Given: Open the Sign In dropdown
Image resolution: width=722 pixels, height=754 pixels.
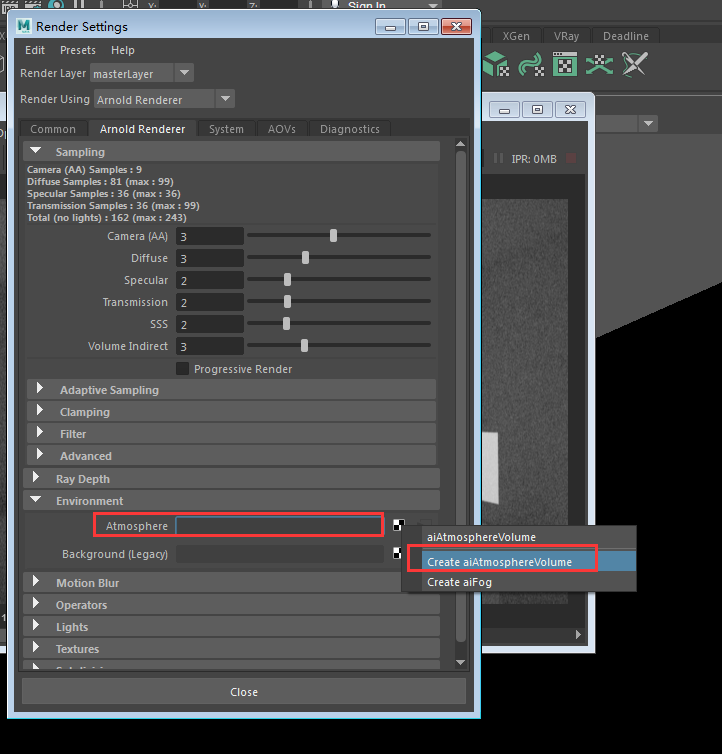Looking at the screenshot, I should point(433,6).
